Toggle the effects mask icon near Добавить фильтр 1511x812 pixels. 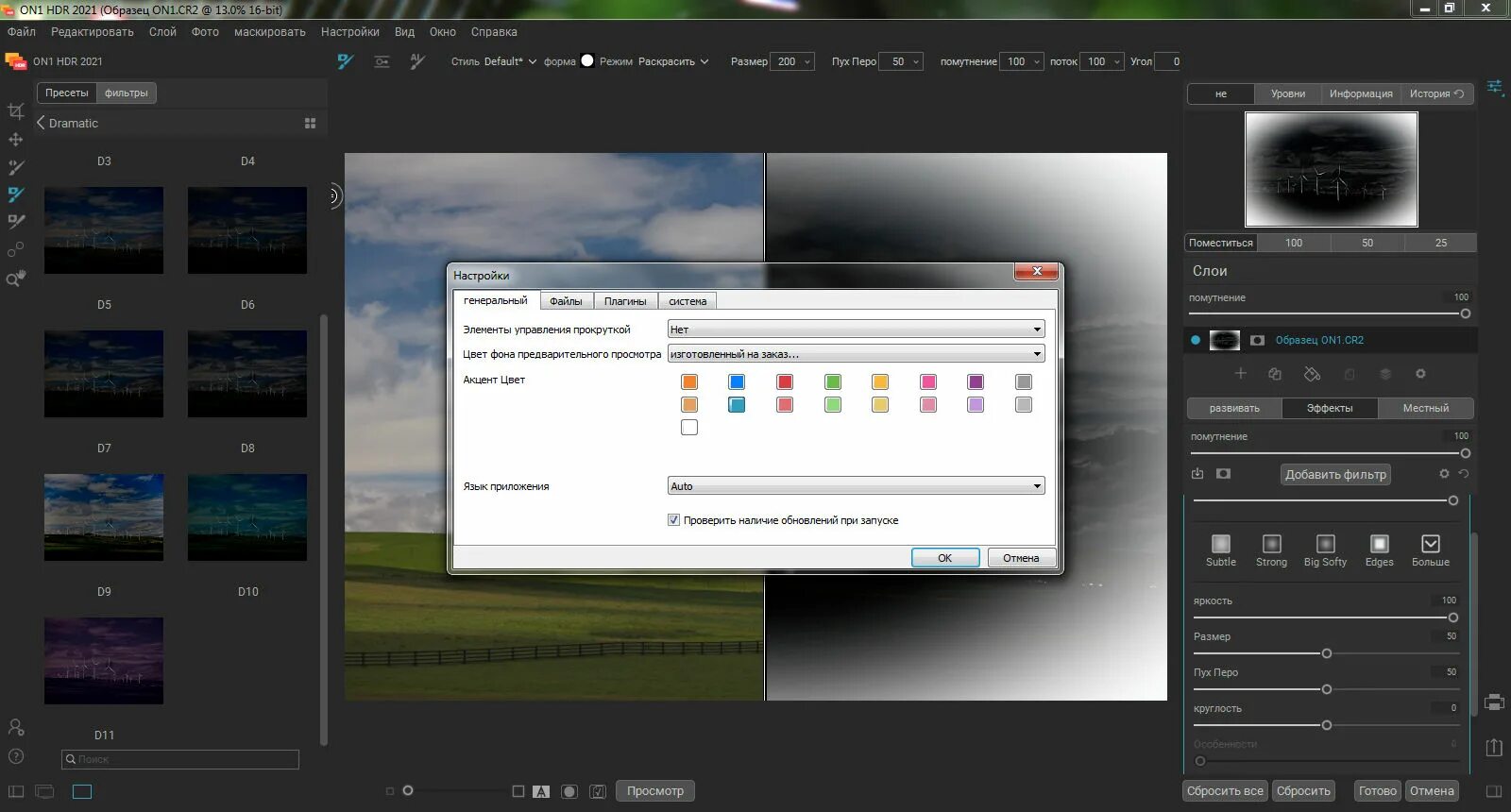[1223, 474]
